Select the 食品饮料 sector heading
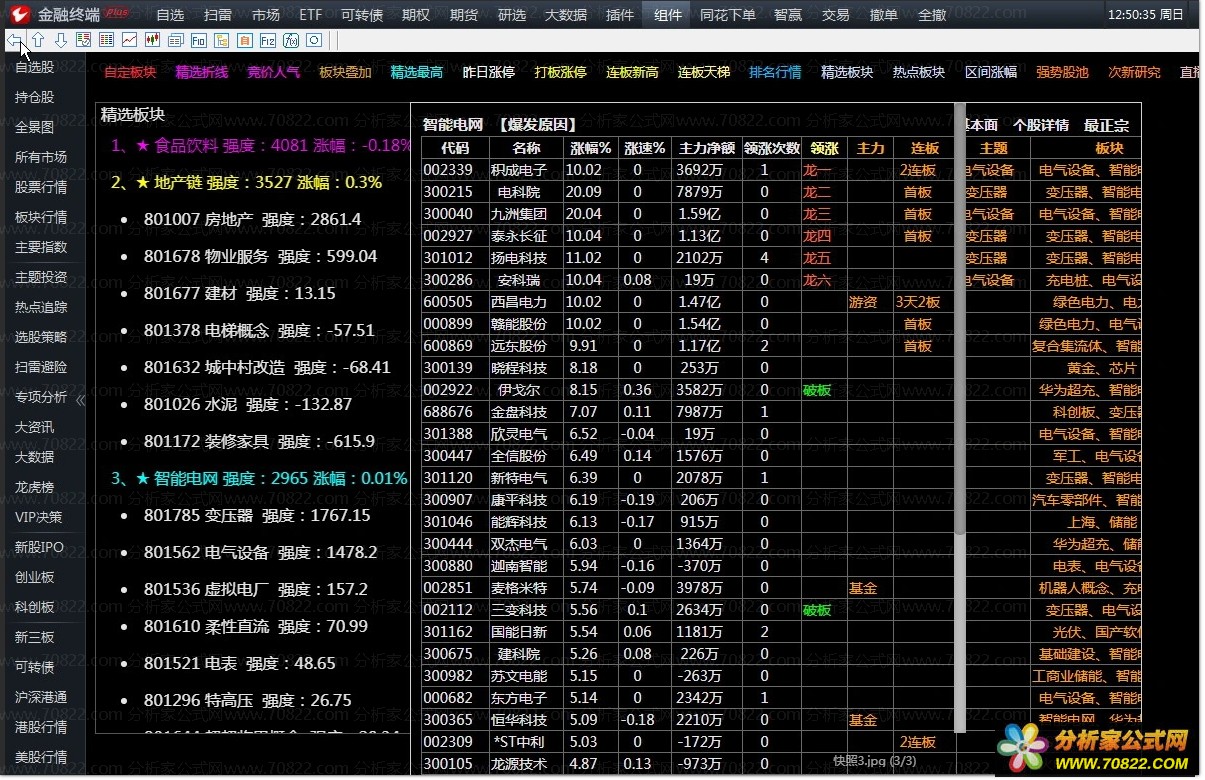1205x780 pixels. [262, 145]
